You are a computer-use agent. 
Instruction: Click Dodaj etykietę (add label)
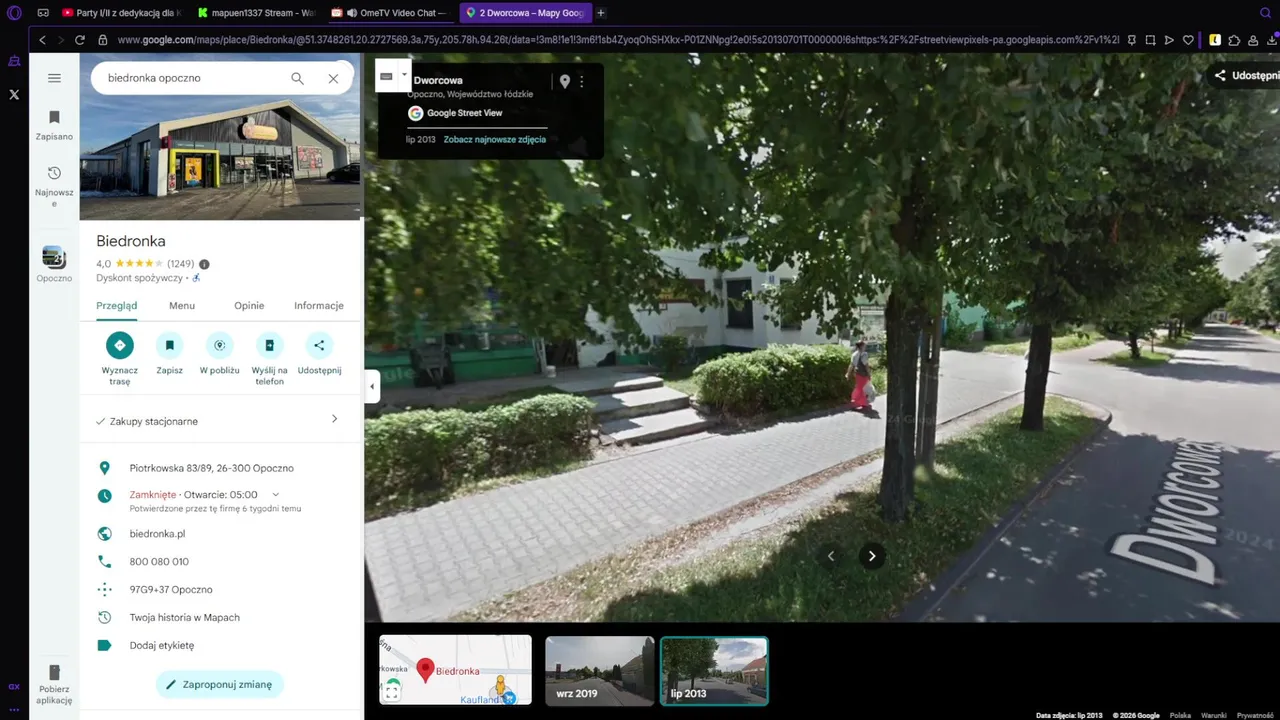pos(162,646)
